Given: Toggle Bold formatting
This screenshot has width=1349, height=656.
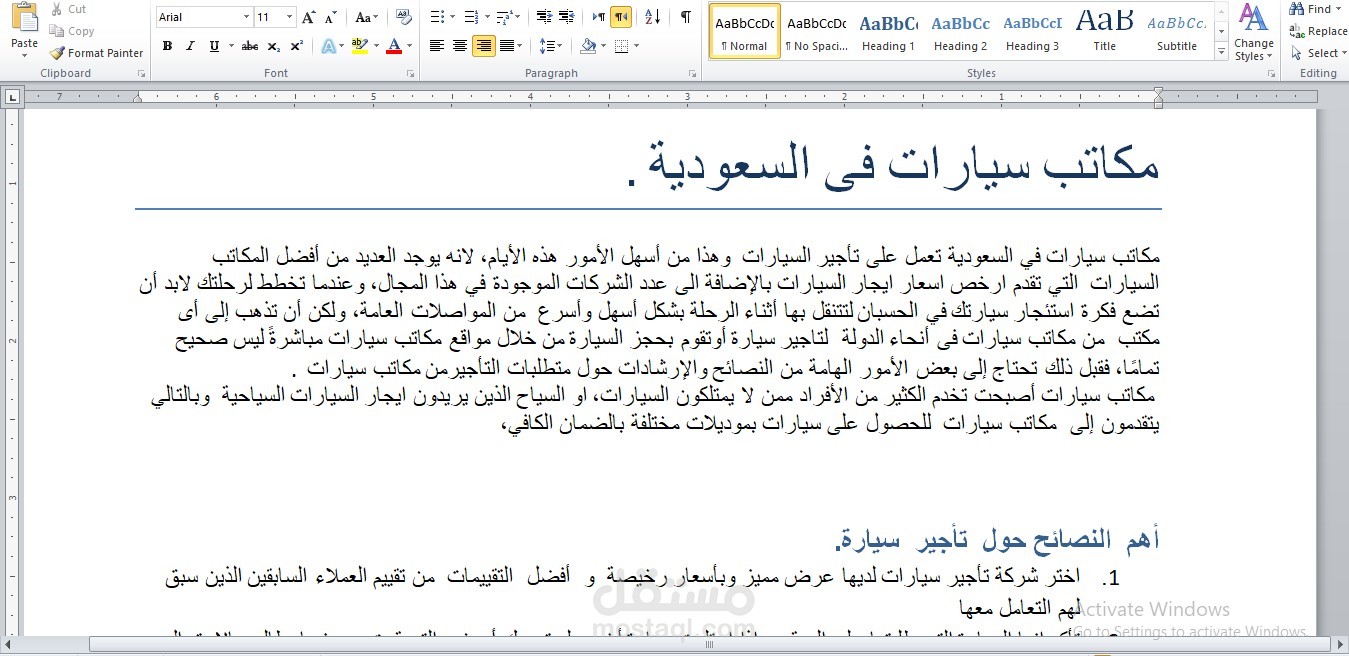Looking at the screenshot, I should [x=167, y=46].
